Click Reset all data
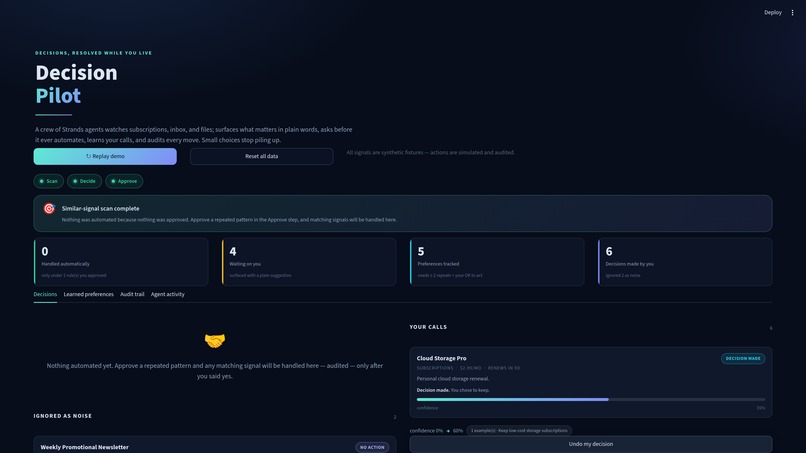 pyautogui.click(x=262, y=156)
